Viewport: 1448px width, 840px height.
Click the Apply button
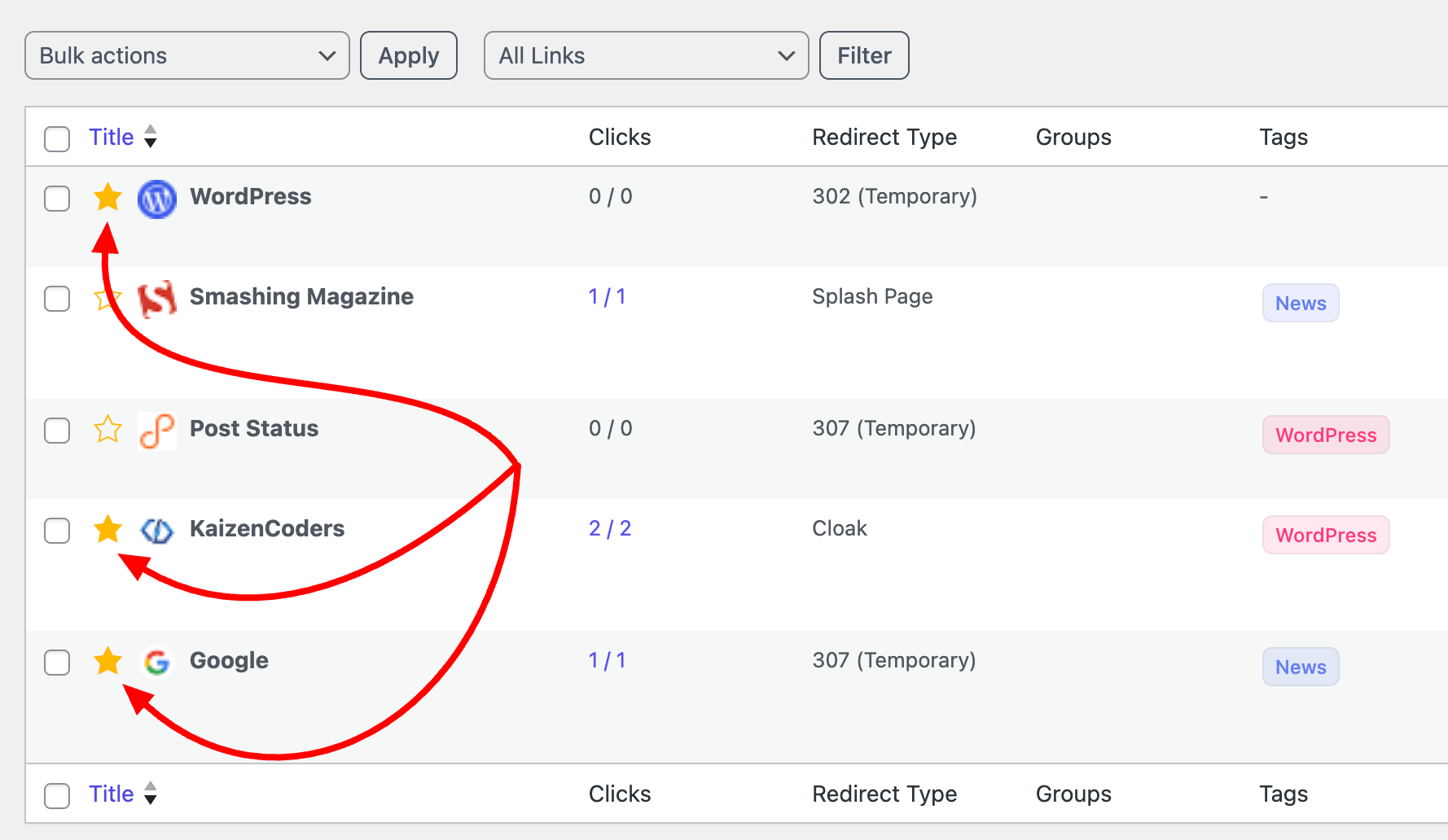tap(408, 55)
